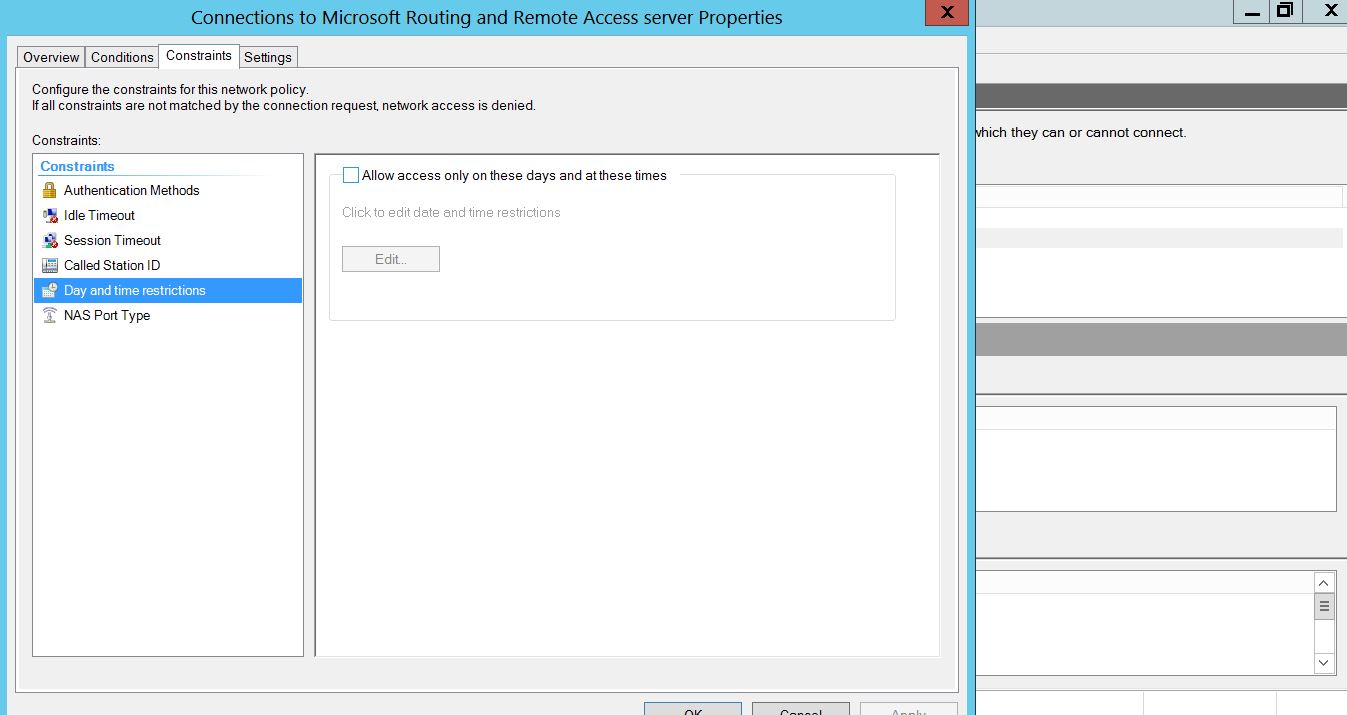This screenshot has width=1347, height=715.
Task: Select Authentication Methods in constraints list
Action: (131, 190)
